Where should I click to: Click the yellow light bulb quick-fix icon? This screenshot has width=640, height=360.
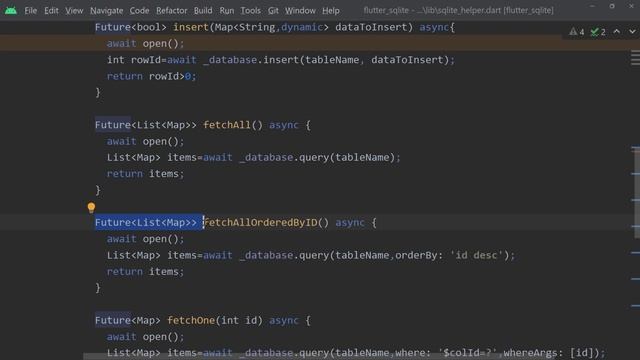(x=91, y=208)
